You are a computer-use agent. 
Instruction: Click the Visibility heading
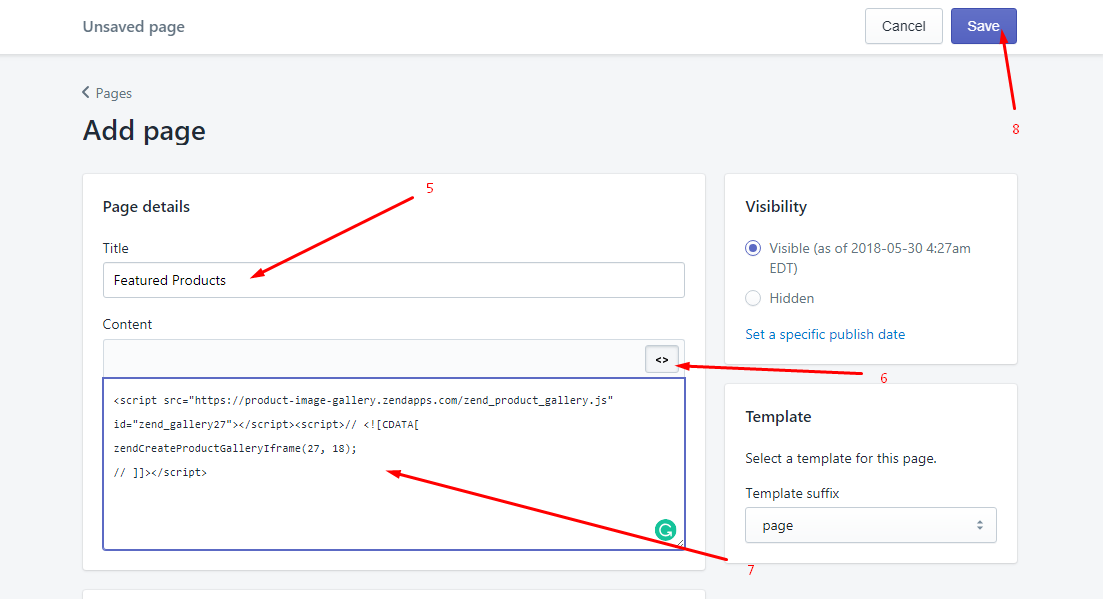coord(776,207)
